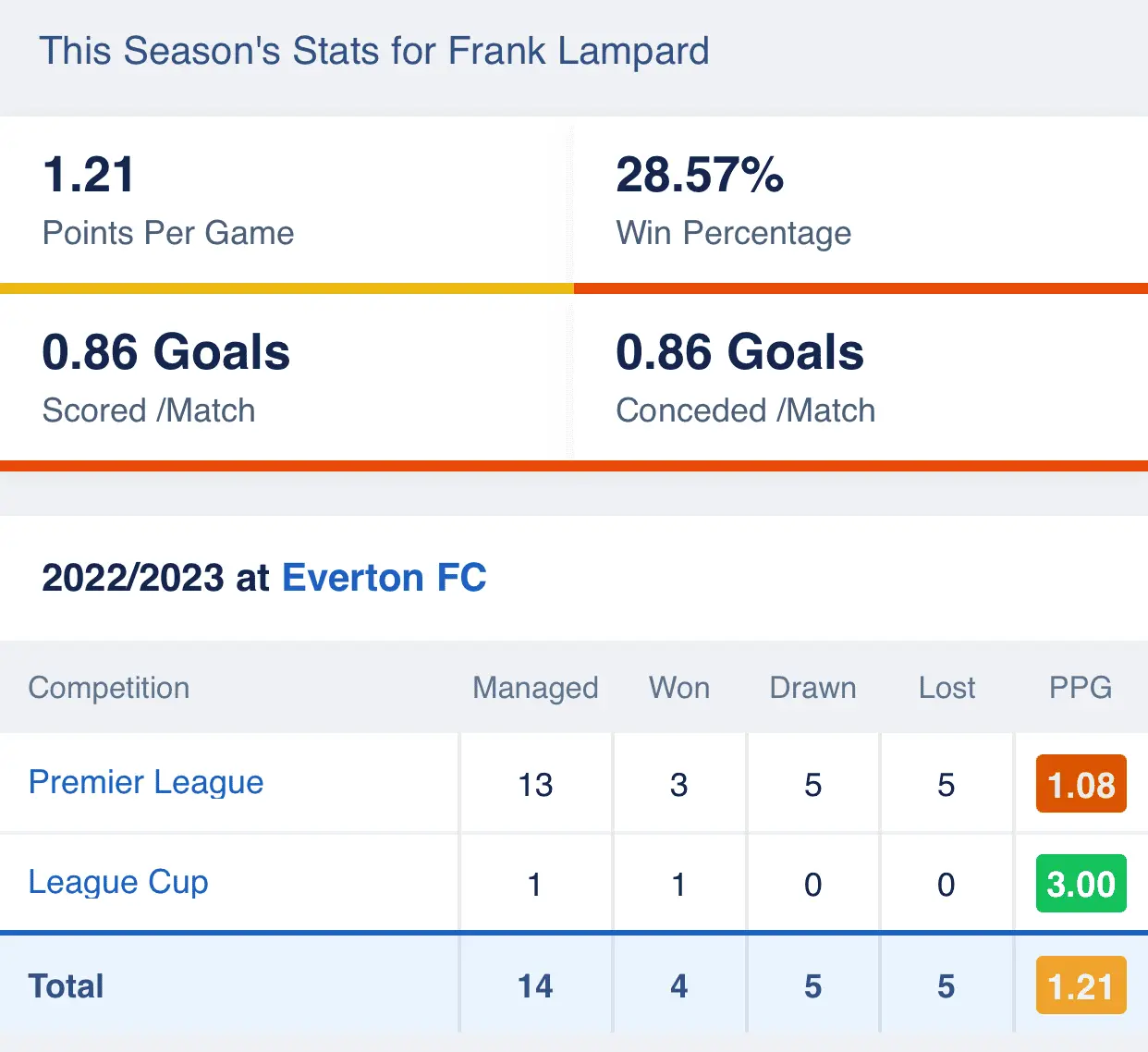1148x1052 pixels.
Task: Select the Goals Scored per Match card
Action: pyautogui.click(x=286, y=378)
